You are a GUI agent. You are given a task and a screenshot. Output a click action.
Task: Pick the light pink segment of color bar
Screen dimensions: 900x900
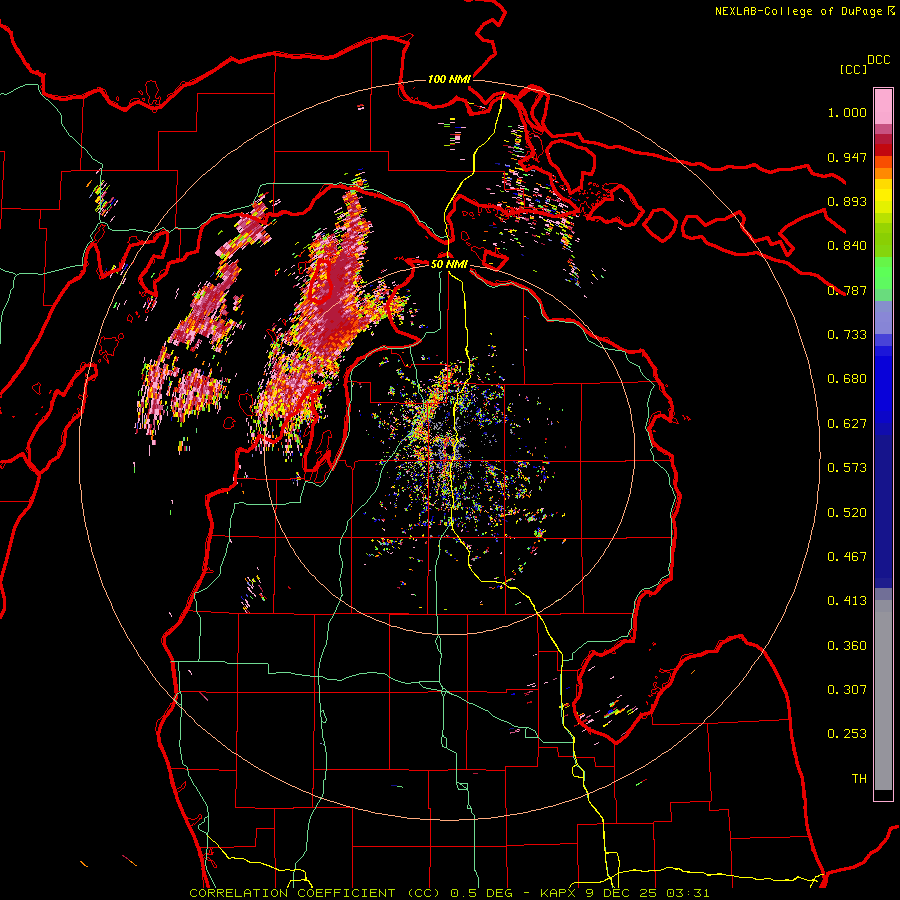point(883,106)
